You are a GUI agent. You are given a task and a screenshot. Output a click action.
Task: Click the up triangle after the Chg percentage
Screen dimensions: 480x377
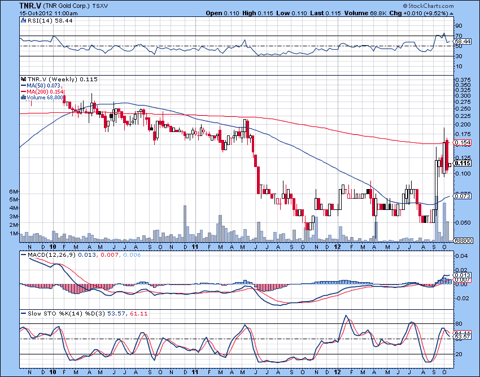click(x=451, y=13)
